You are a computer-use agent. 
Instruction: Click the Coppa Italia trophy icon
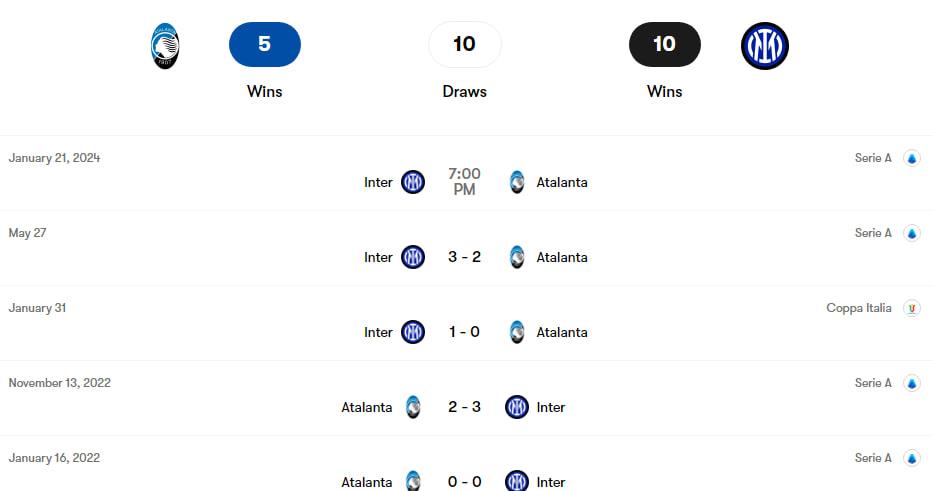pos(912,308)
